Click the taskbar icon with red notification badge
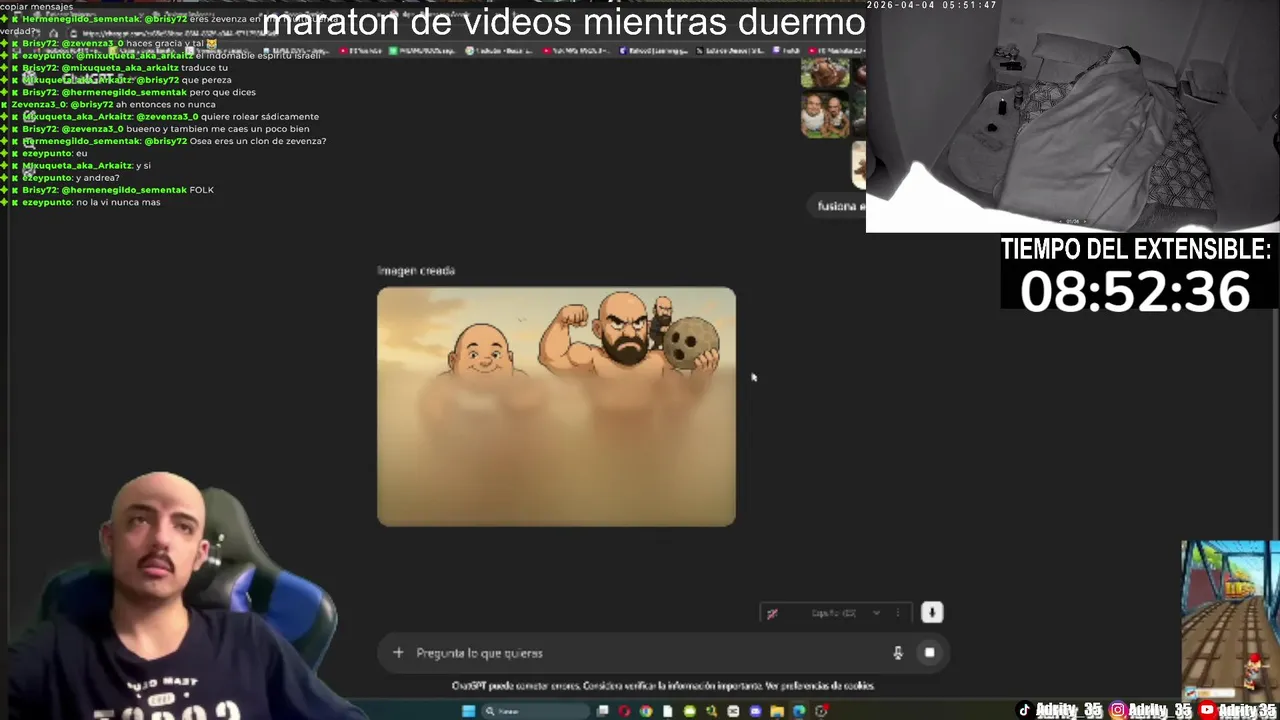 (x=821, y=711)
